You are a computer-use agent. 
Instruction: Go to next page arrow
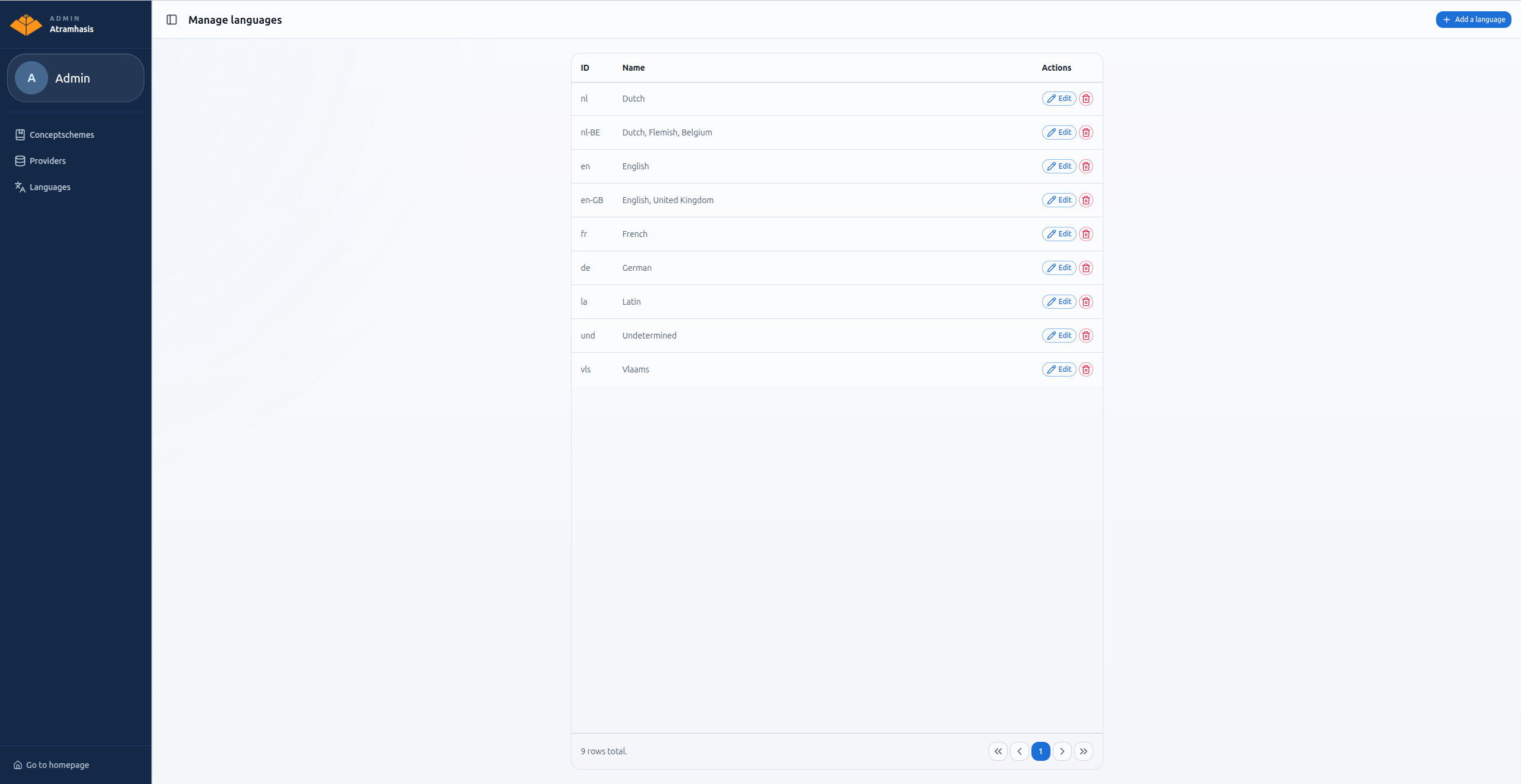[x=1062, y=751]
